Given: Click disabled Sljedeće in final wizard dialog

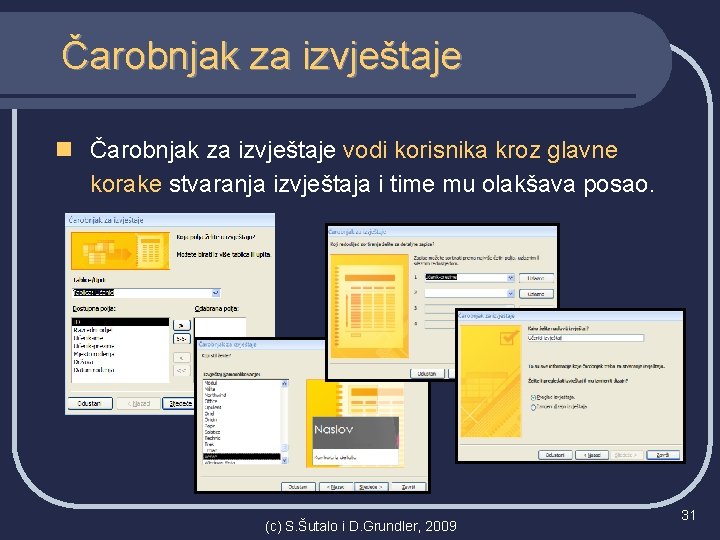Looking at the screenshot, I should (x=626, y=455).
